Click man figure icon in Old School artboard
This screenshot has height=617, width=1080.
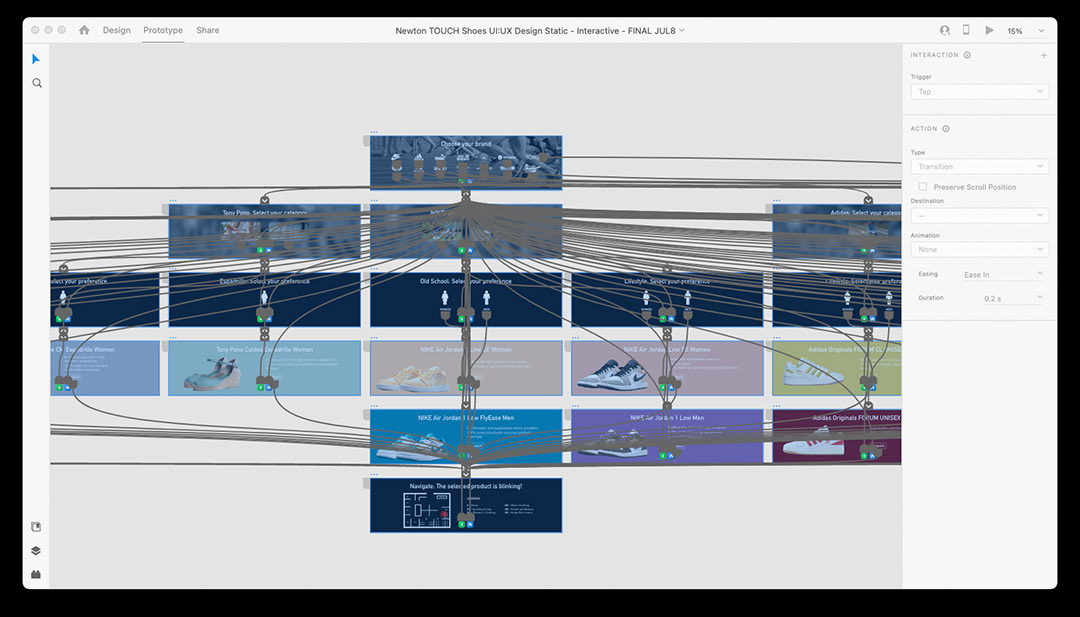tap(486, 298)
